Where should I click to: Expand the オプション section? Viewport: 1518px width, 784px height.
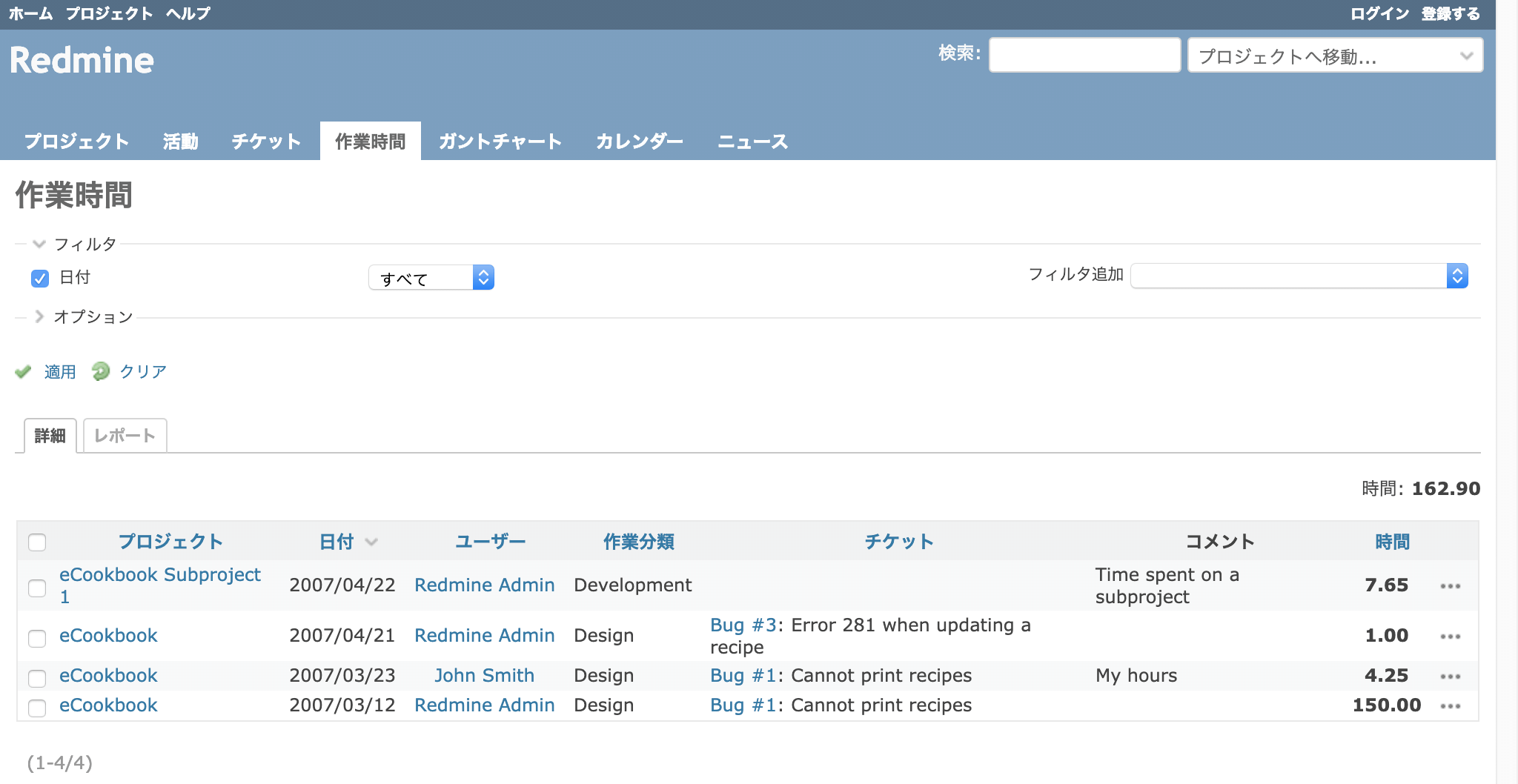click(x=83, y=316)
